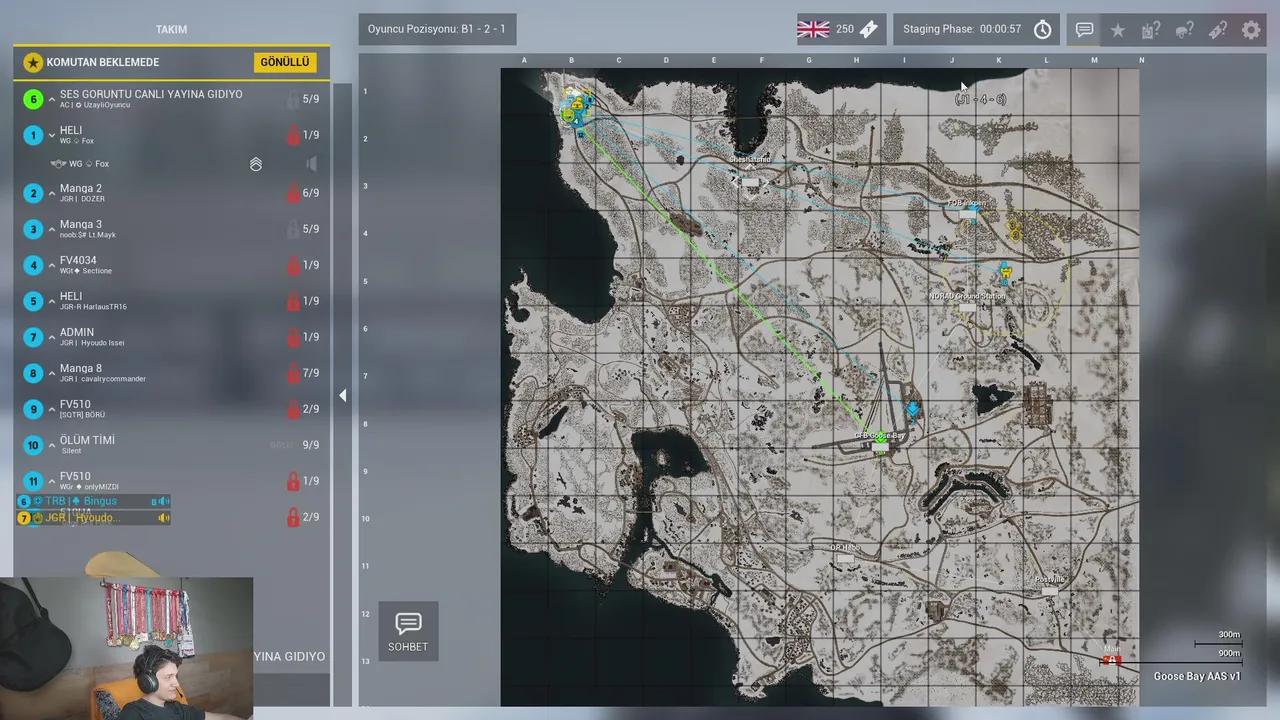Expand the FV4034 squad chevron
Image resolution: width=1280 pixels, height=720 pixels.
(51, 265)
